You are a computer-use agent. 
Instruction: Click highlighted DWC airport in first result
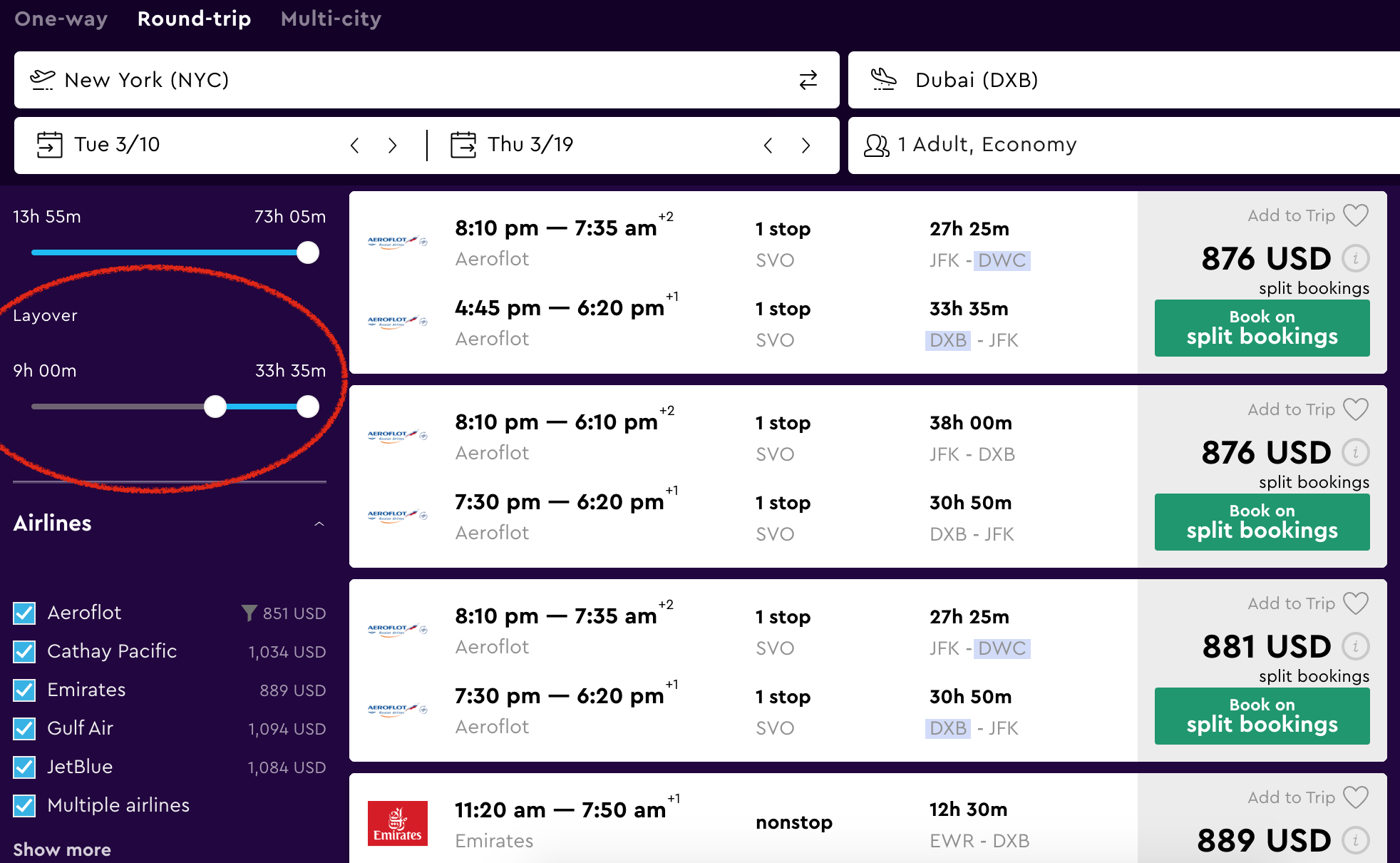pos(1002,260)
